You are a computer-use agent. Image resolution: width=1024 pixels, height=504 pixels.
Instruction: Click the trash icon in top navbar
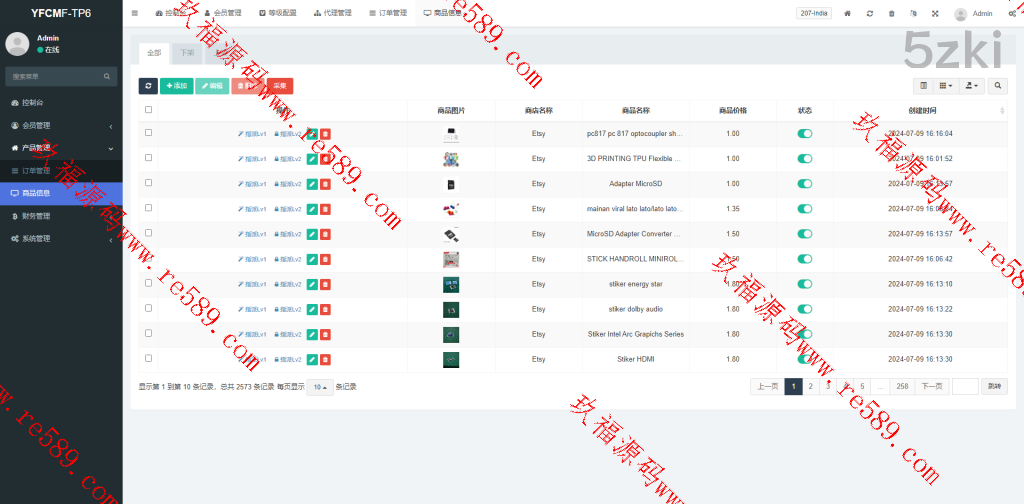click(x=892, y=14)
